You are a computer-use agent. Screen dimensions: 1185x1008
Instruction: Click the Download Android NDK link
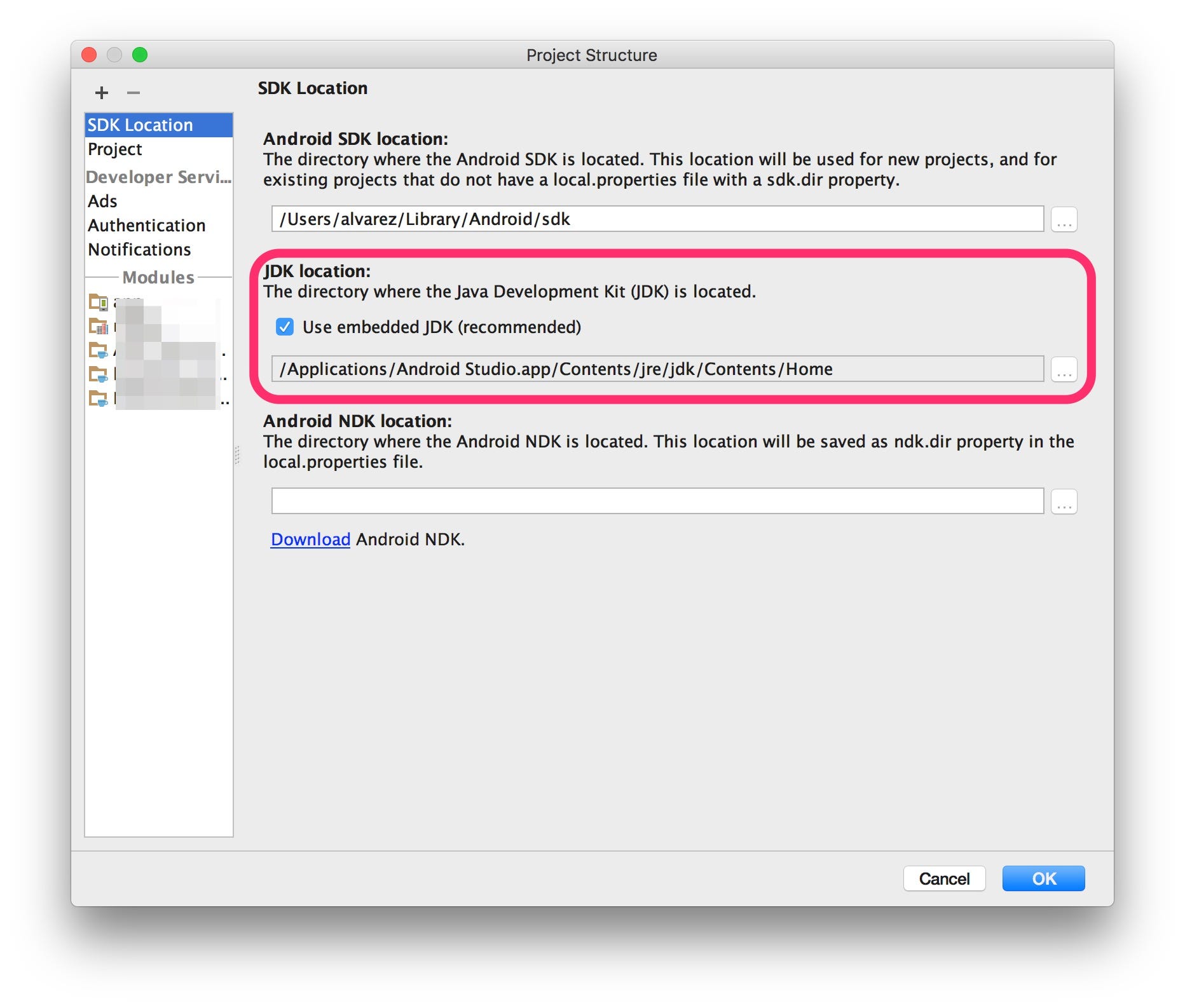click(x=310, y=539)
